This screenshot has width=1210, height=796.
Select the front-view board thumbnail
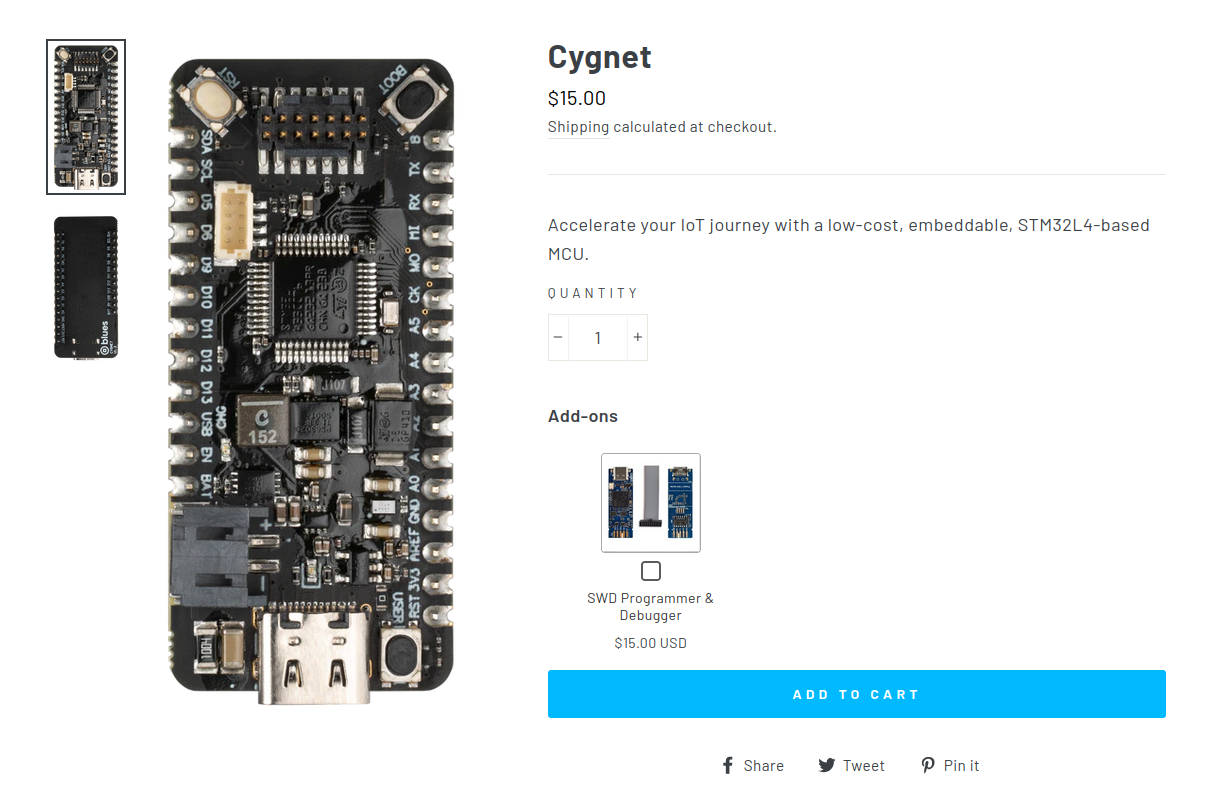pyautogui.click(x=86, y=117)
